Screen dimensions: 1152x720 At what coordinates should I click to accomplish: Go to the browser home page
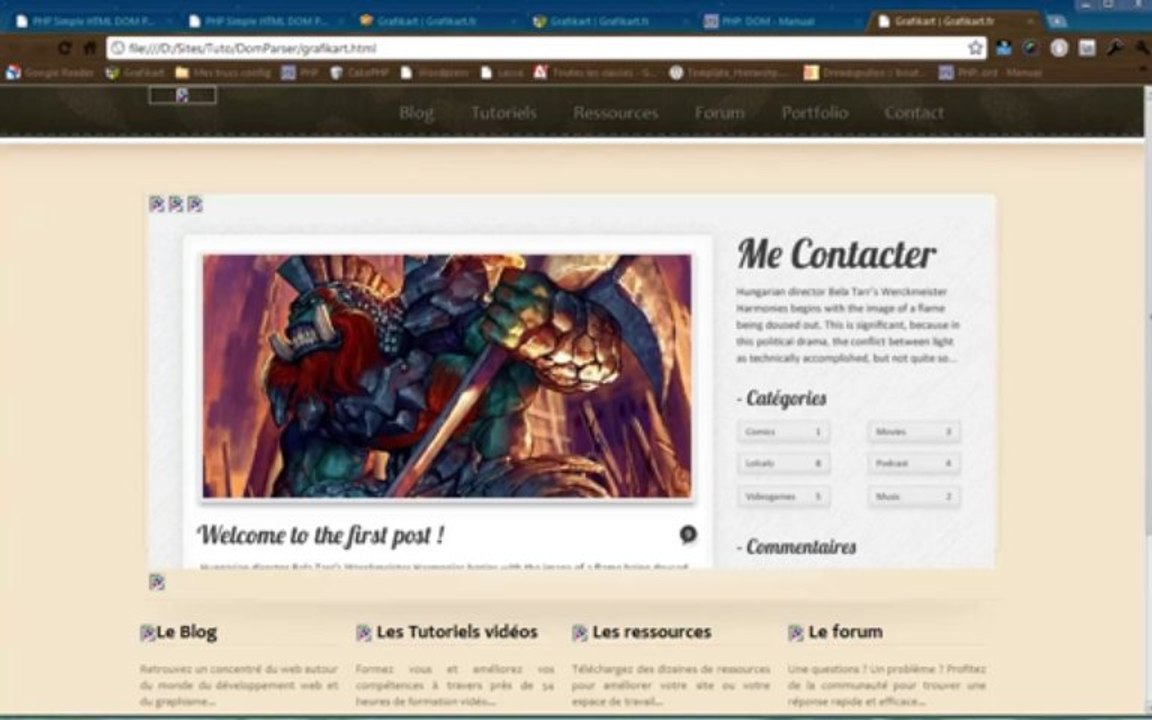90,48
